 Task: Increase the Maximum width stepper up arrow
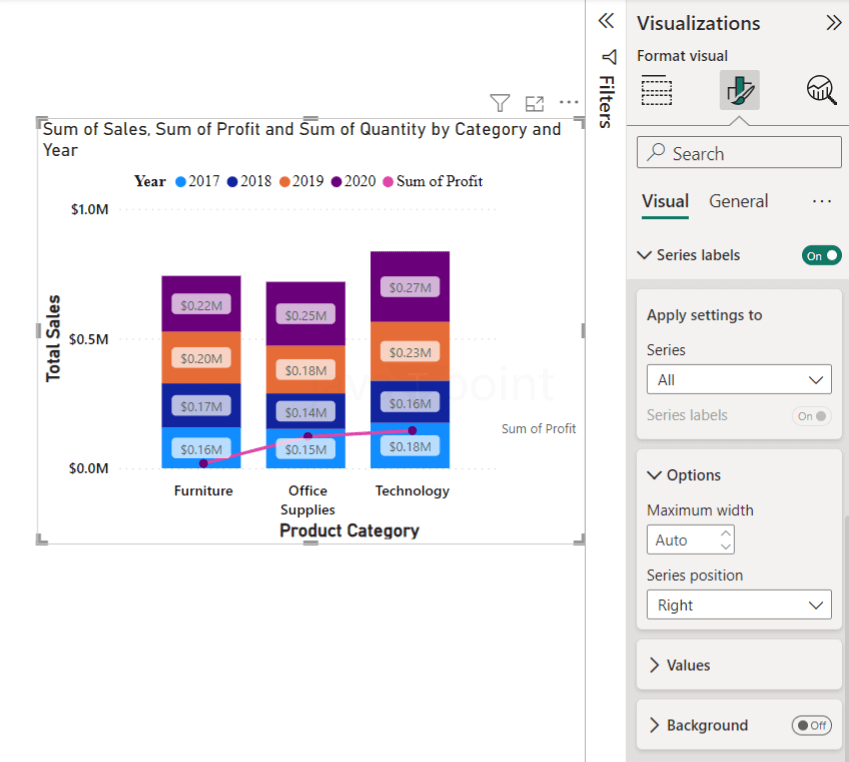click(x=726, y=533)
